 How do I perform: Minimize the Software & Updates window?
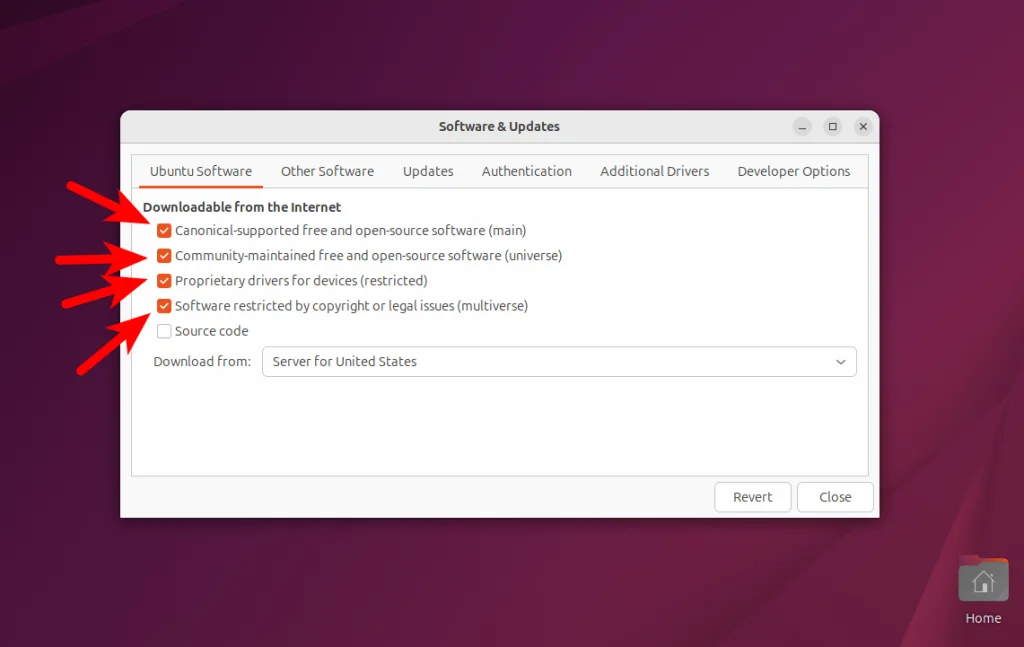801,126
